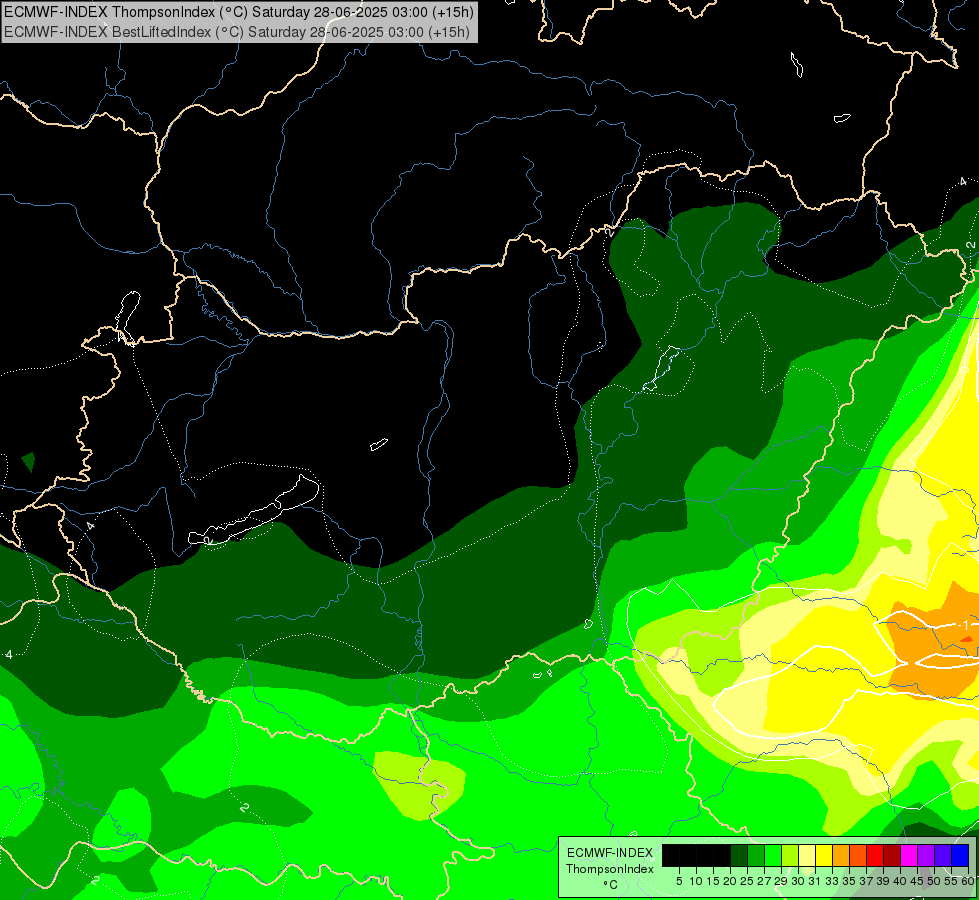Click the dark green 20–25 legend swatch
Viewport: 979px width, 900px height.
[739, 855]
